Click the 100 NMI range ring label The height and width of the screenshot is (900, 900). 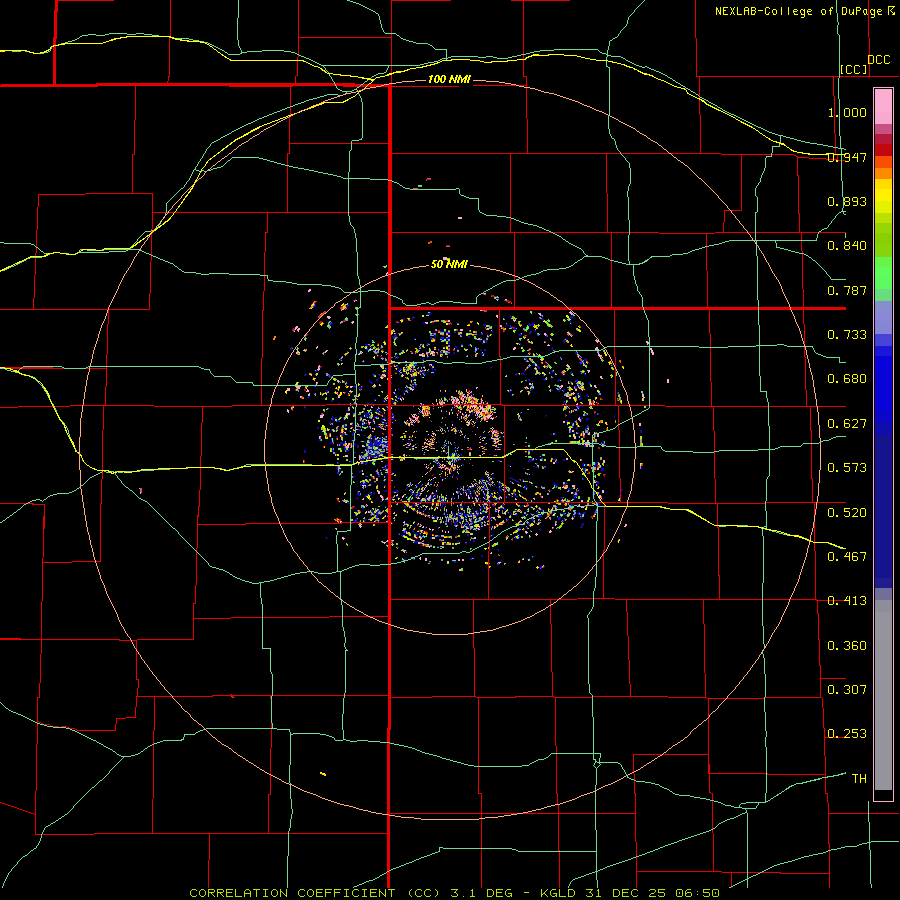[x=449, y=79]
